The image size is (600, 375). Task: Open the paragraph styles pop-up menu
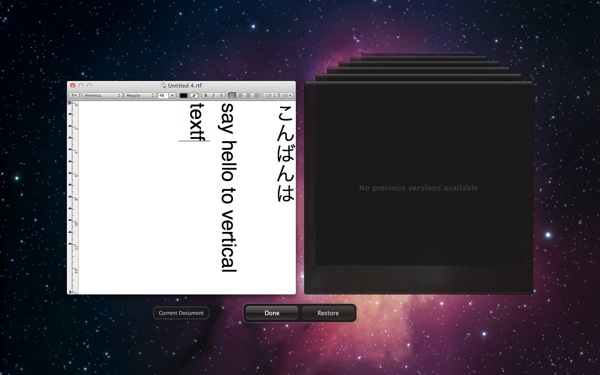pyautogui.click(x=74, y=95)
